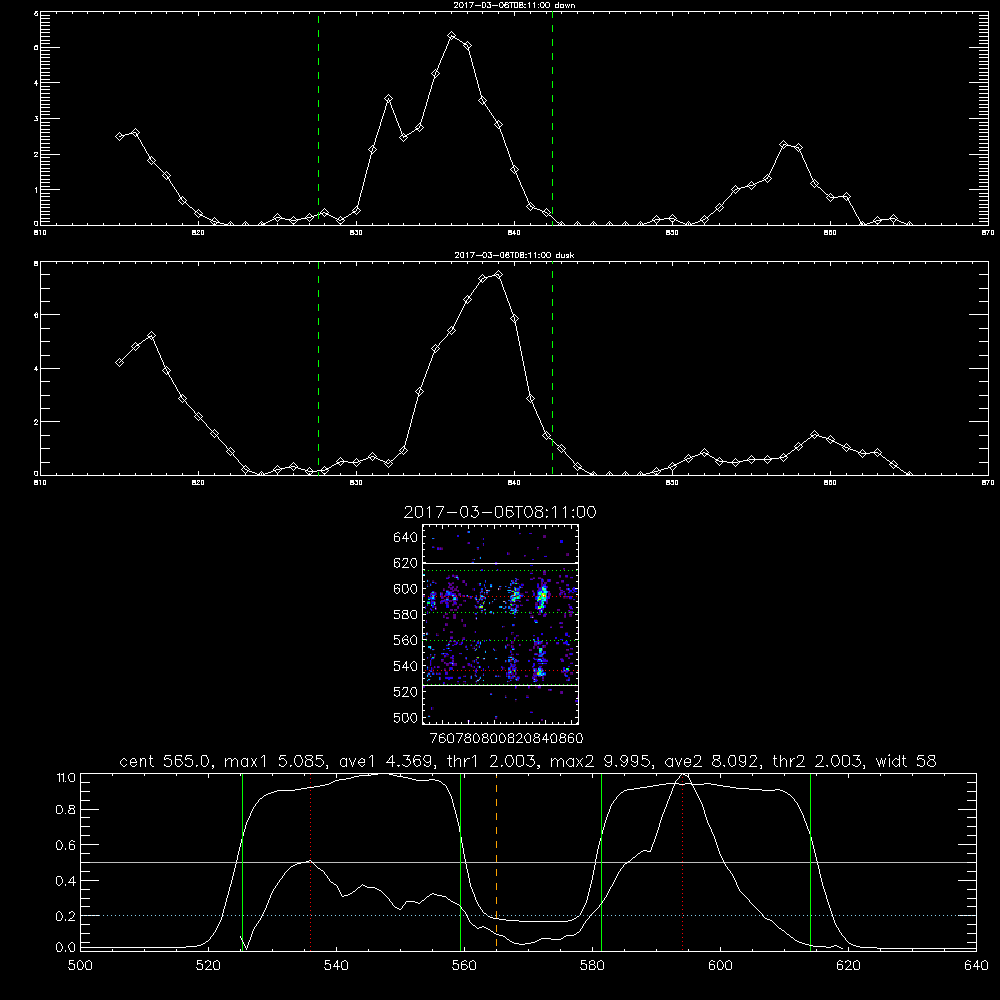Click y-axis label '600' beside spectrogram image

click(406, 589)
